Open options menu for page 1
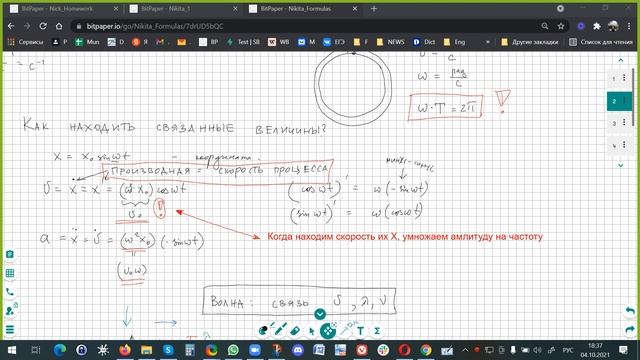This screenshot has height=360, width=640. coord(624,78)
